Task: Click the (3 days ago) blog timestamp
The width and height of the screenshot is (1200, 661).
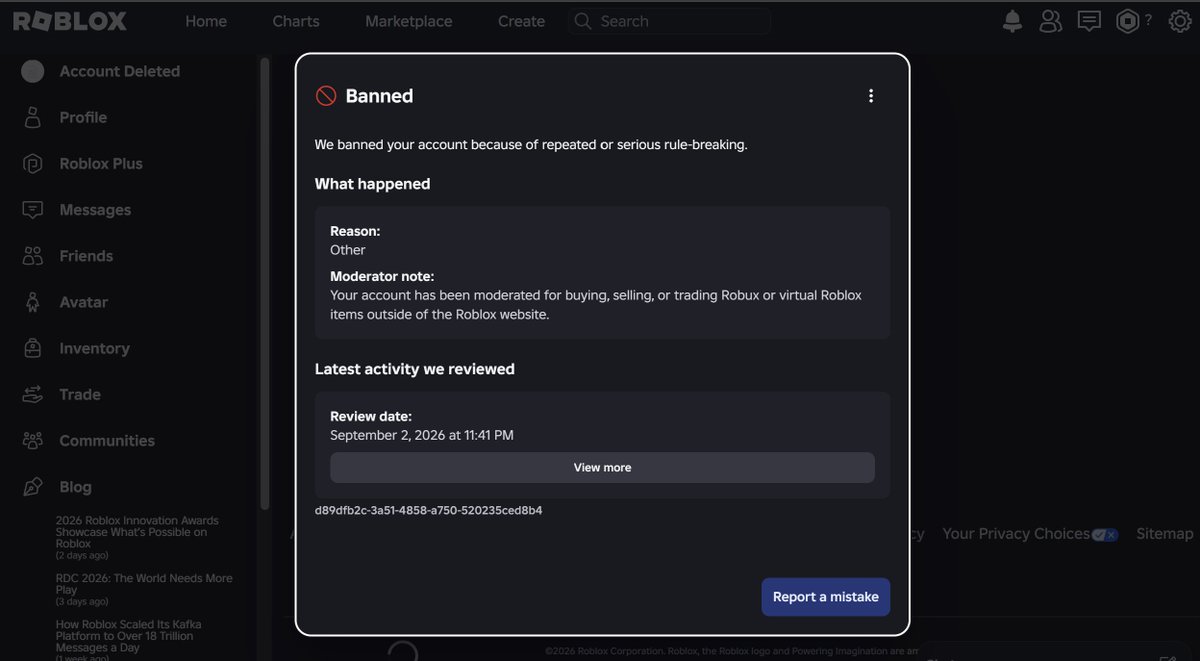Action: [x=82, y=601]
